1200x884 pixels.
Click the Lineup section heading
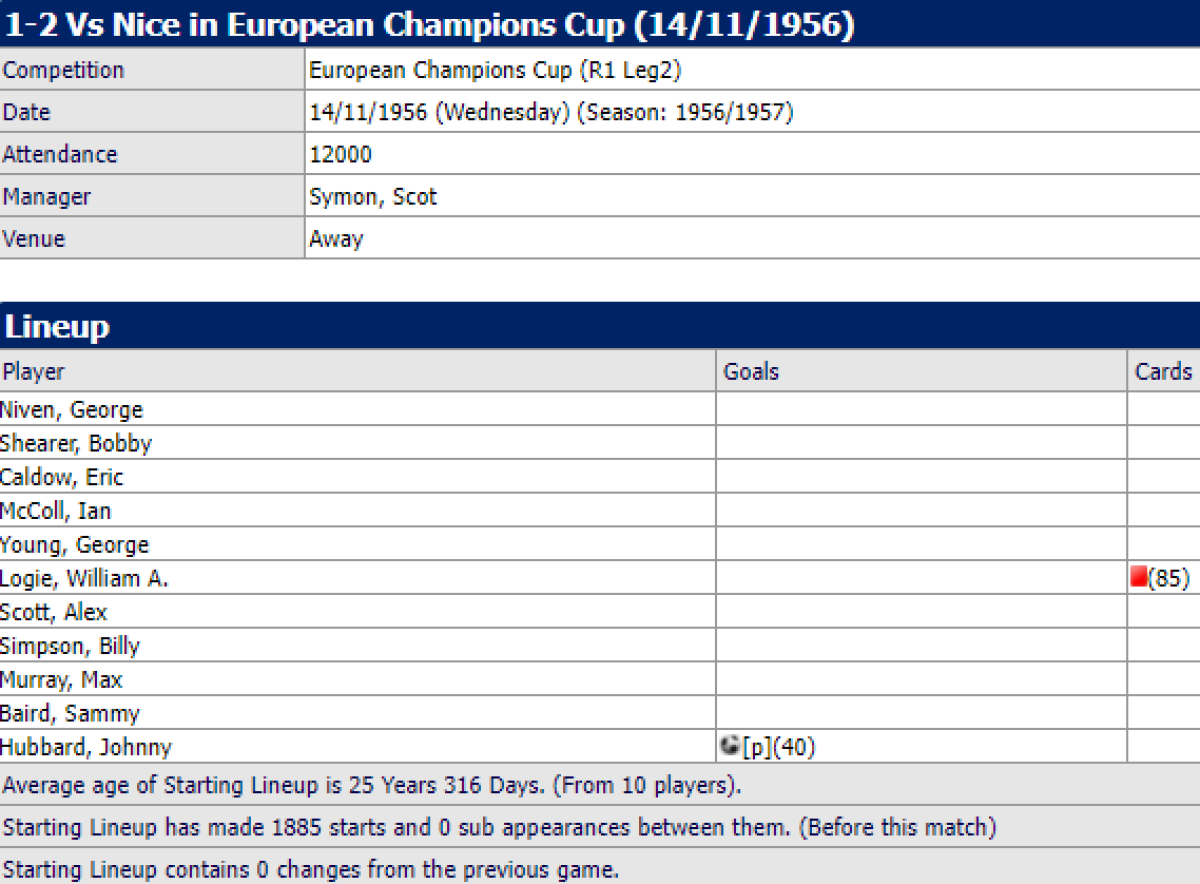click(58, 327)
